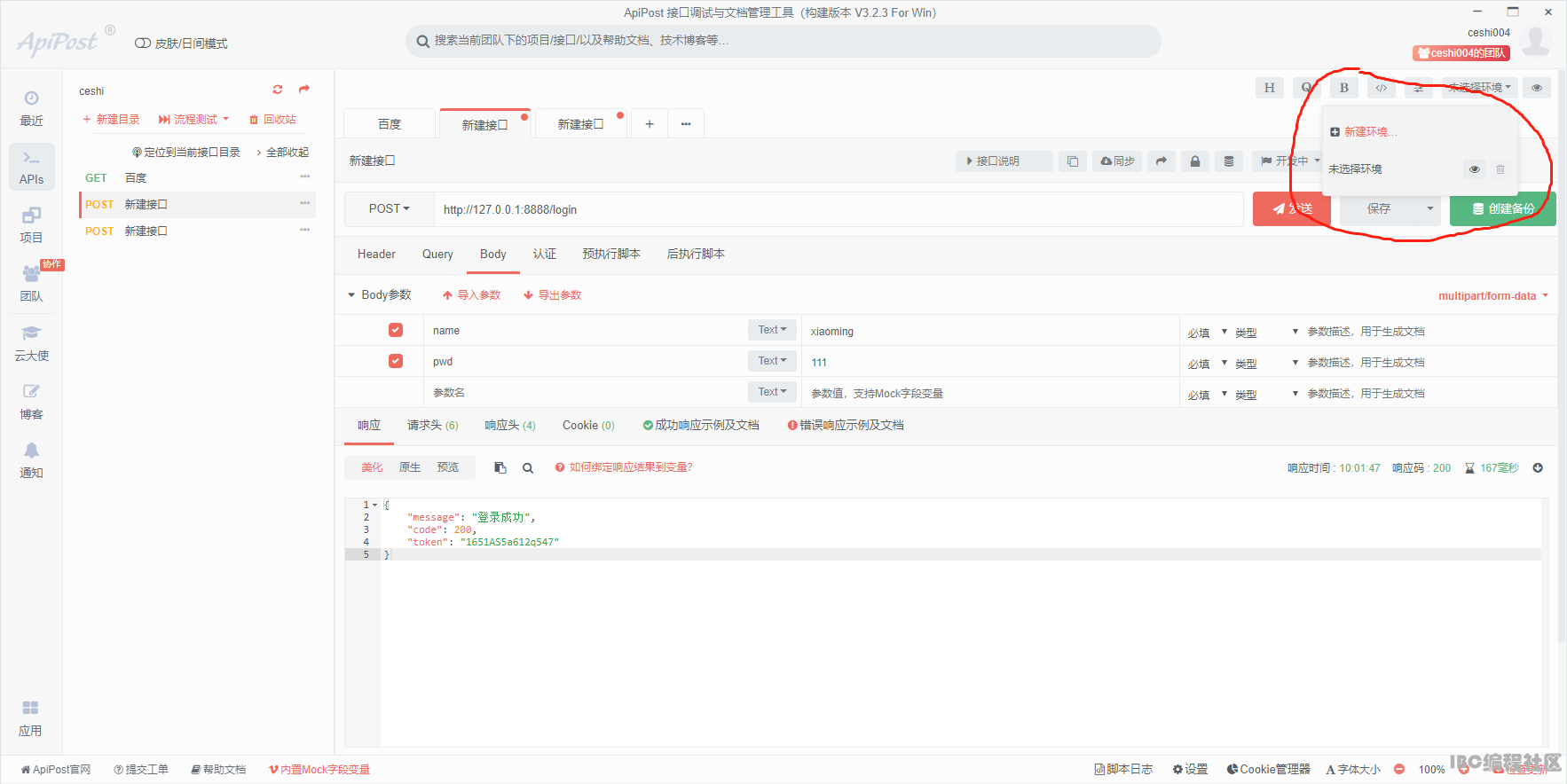View the Cookie (0) response tab
The height and width of the screenshot is (784, 1567).
[588, 425]
